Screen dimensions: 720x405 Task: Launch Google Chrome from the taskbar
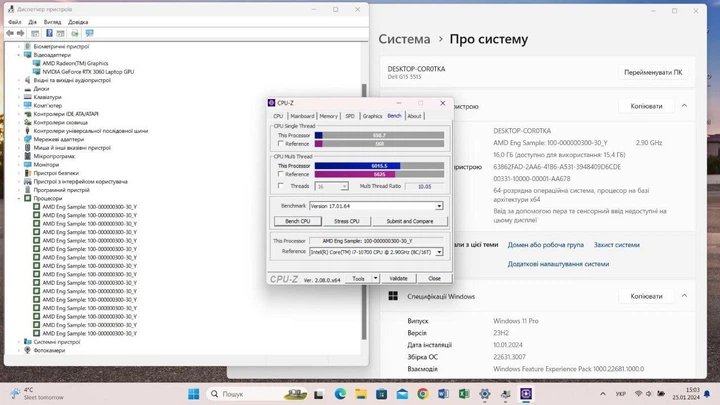click(422, 394)
